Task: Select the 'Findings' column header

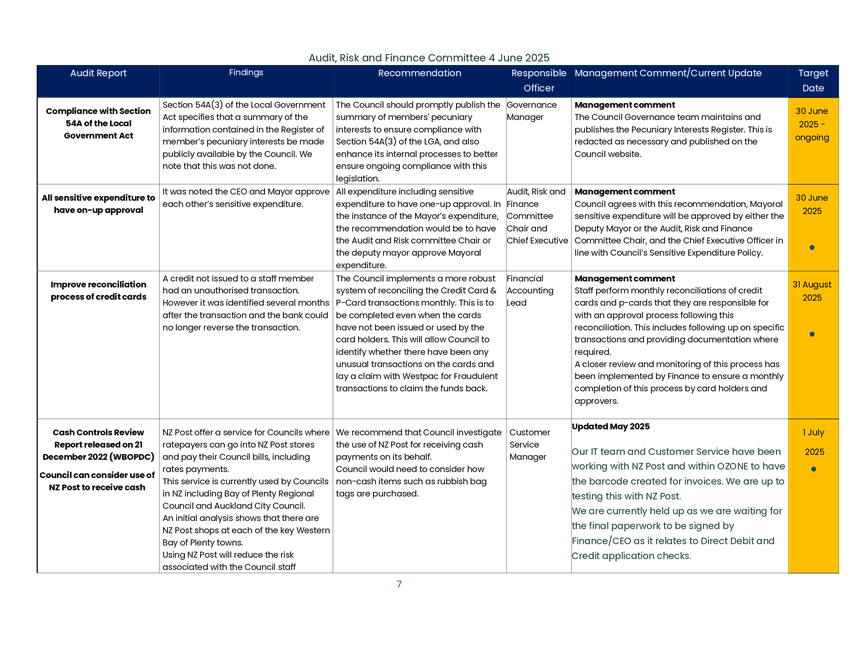Action: coord(246,72)
